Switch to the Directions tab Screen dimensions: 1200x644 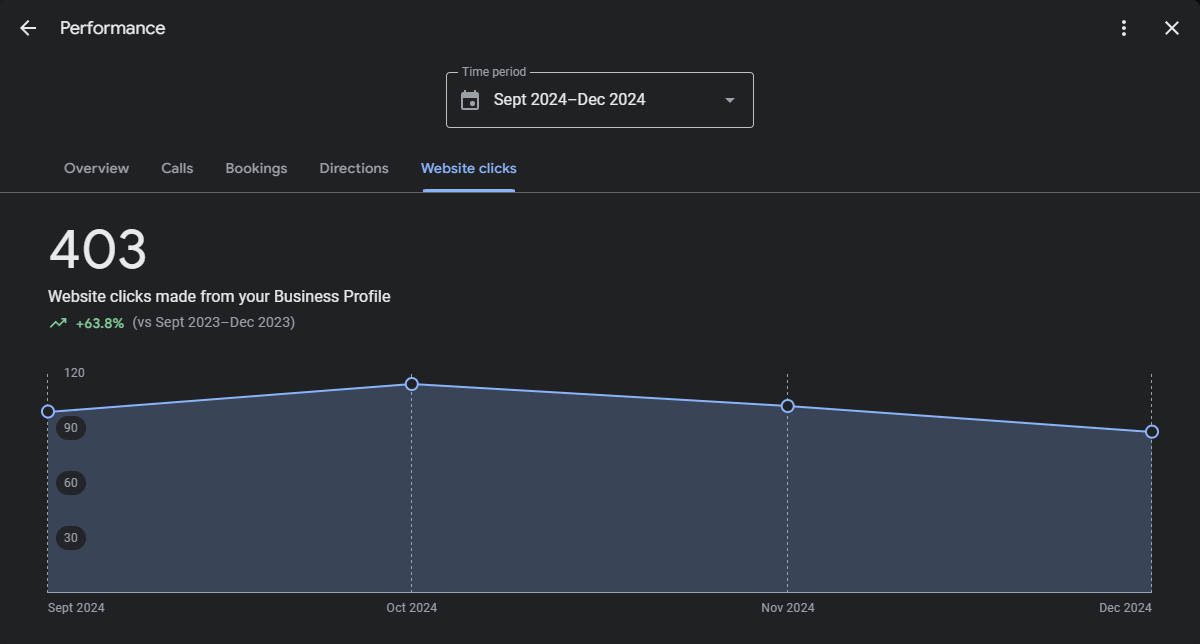point(354,168)
